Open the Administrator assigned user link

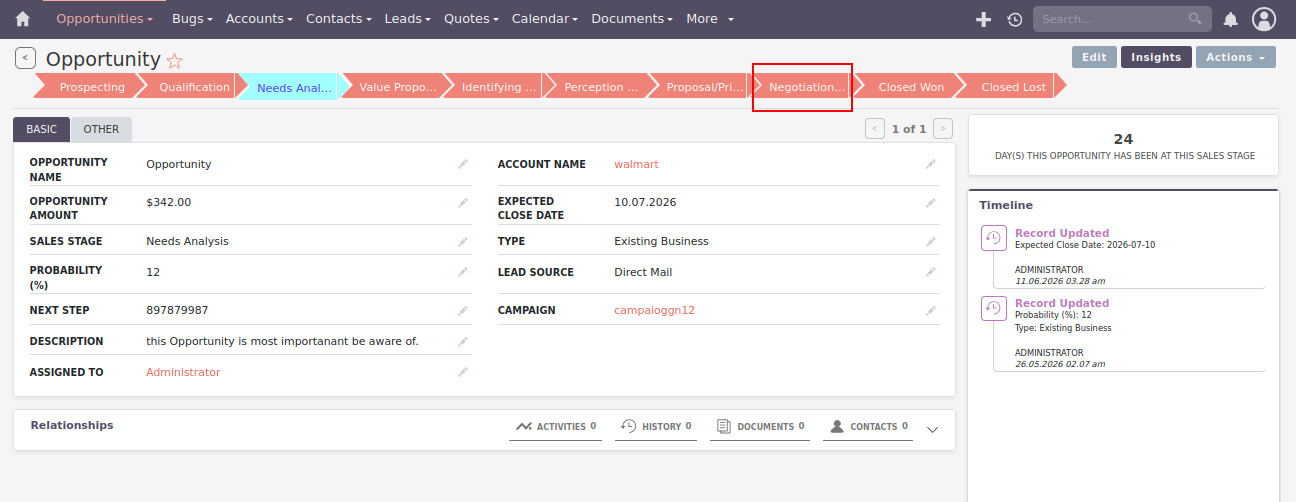click(183, 372)
